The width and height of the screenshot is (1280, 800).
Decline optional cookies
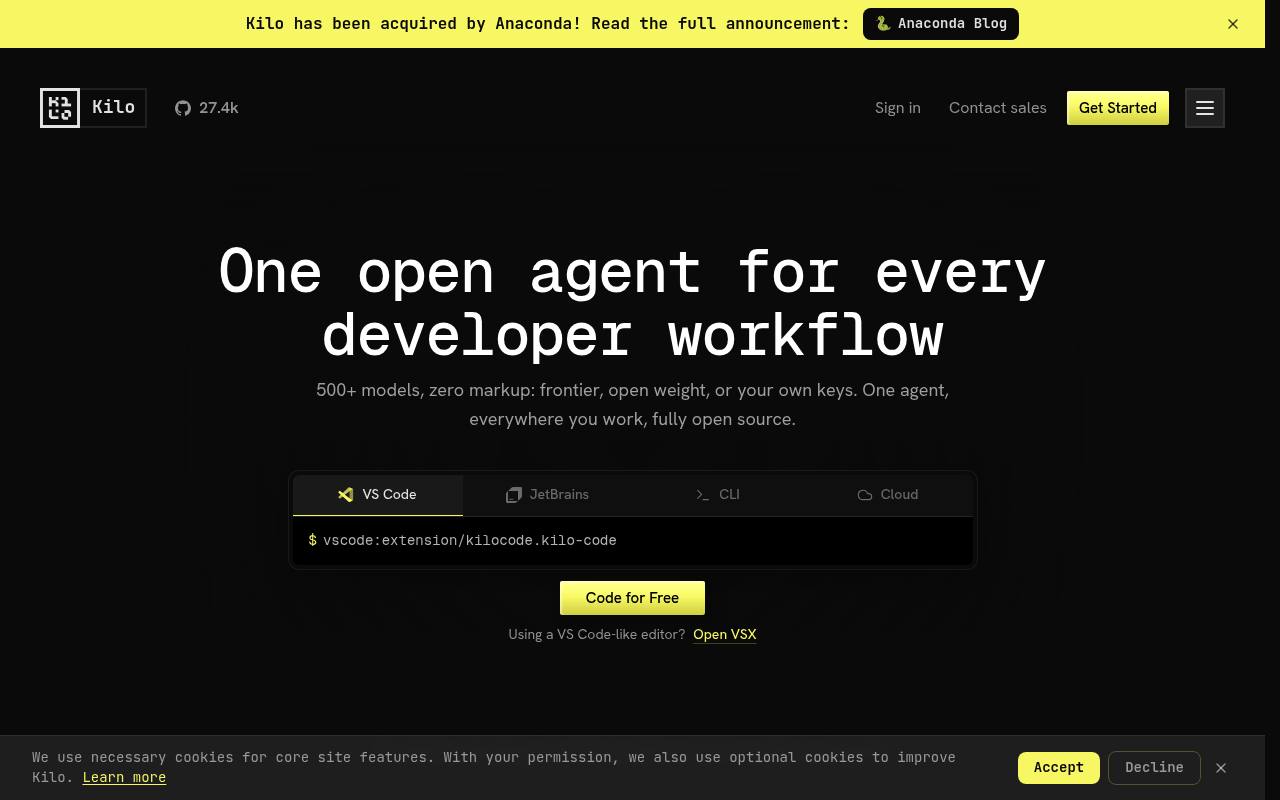point(1154,768)
